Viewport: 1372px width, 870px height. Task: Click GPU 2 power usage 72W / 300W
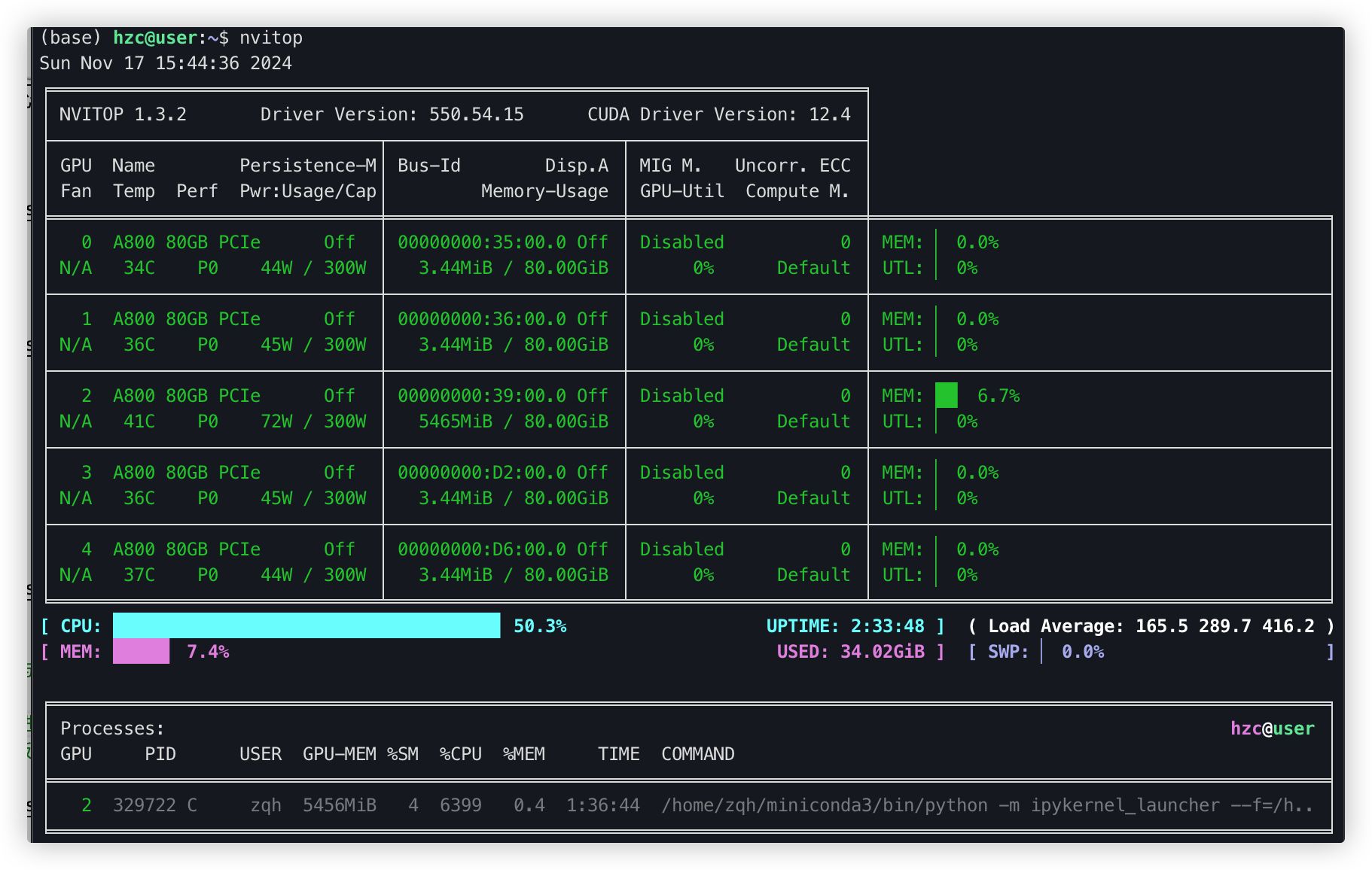[313, 421]
